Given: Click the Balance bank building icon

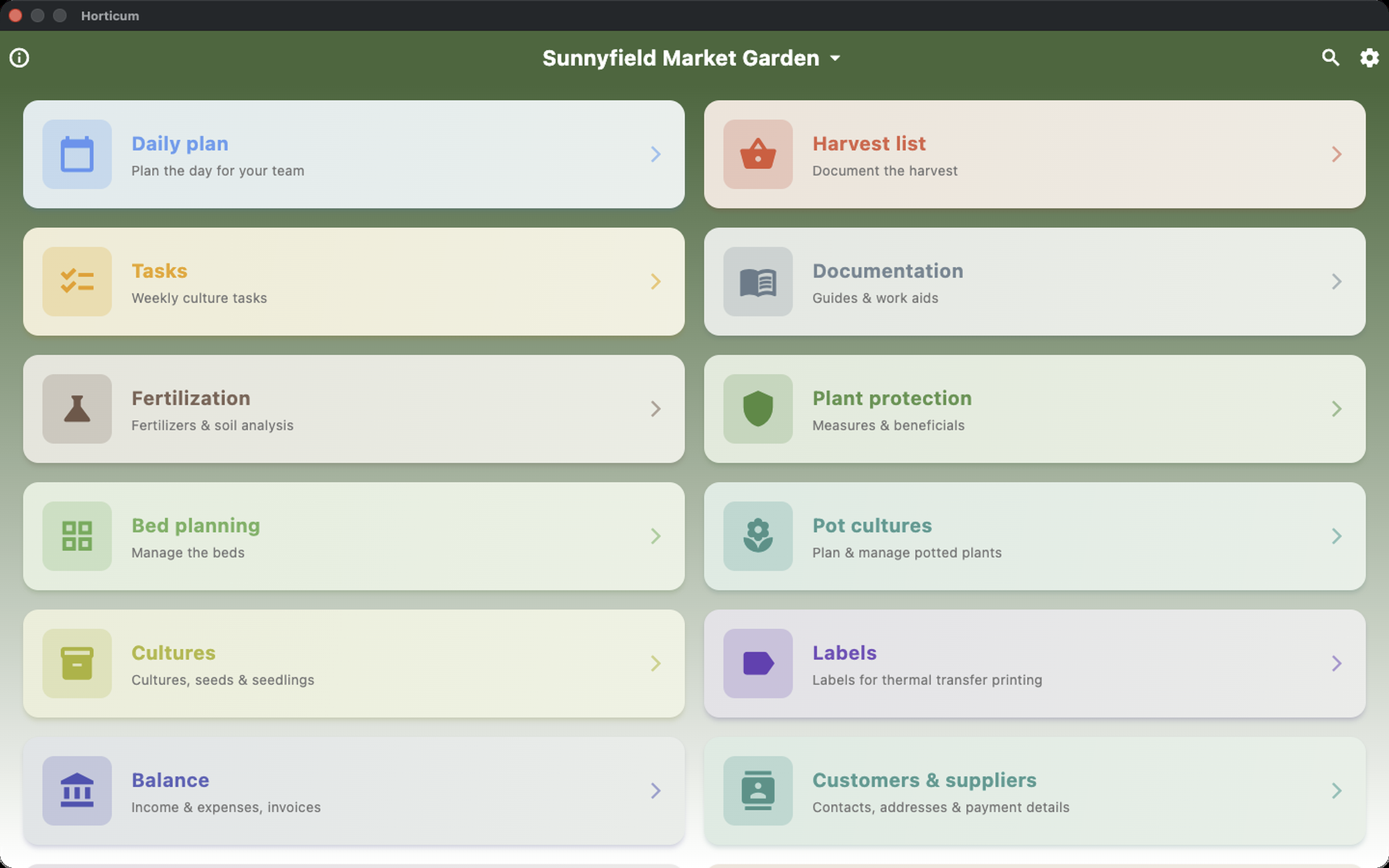Looking at the screenshot, I should (77, 791).
